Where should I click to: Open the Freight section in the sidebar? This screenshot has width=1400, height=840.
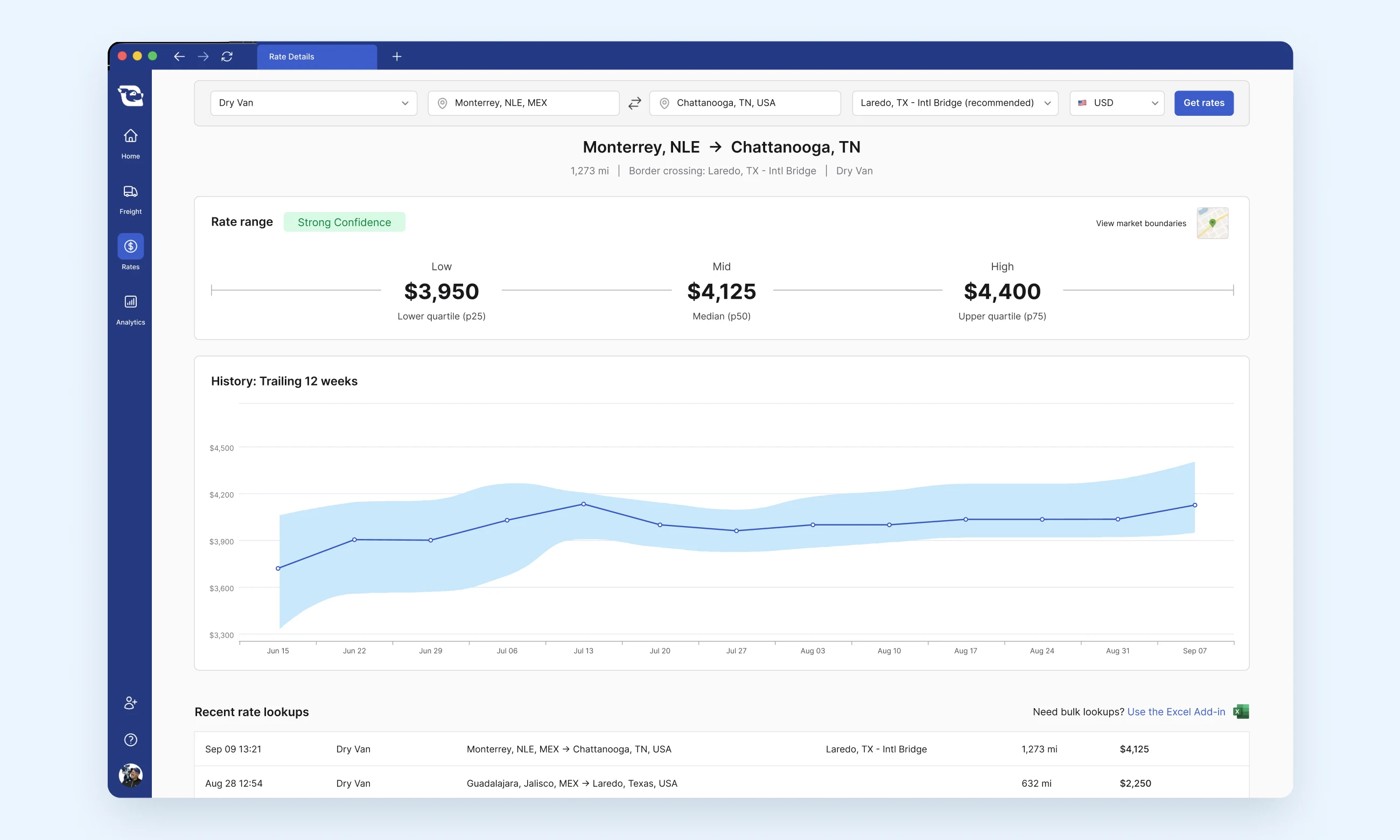[x=131, y=199]
